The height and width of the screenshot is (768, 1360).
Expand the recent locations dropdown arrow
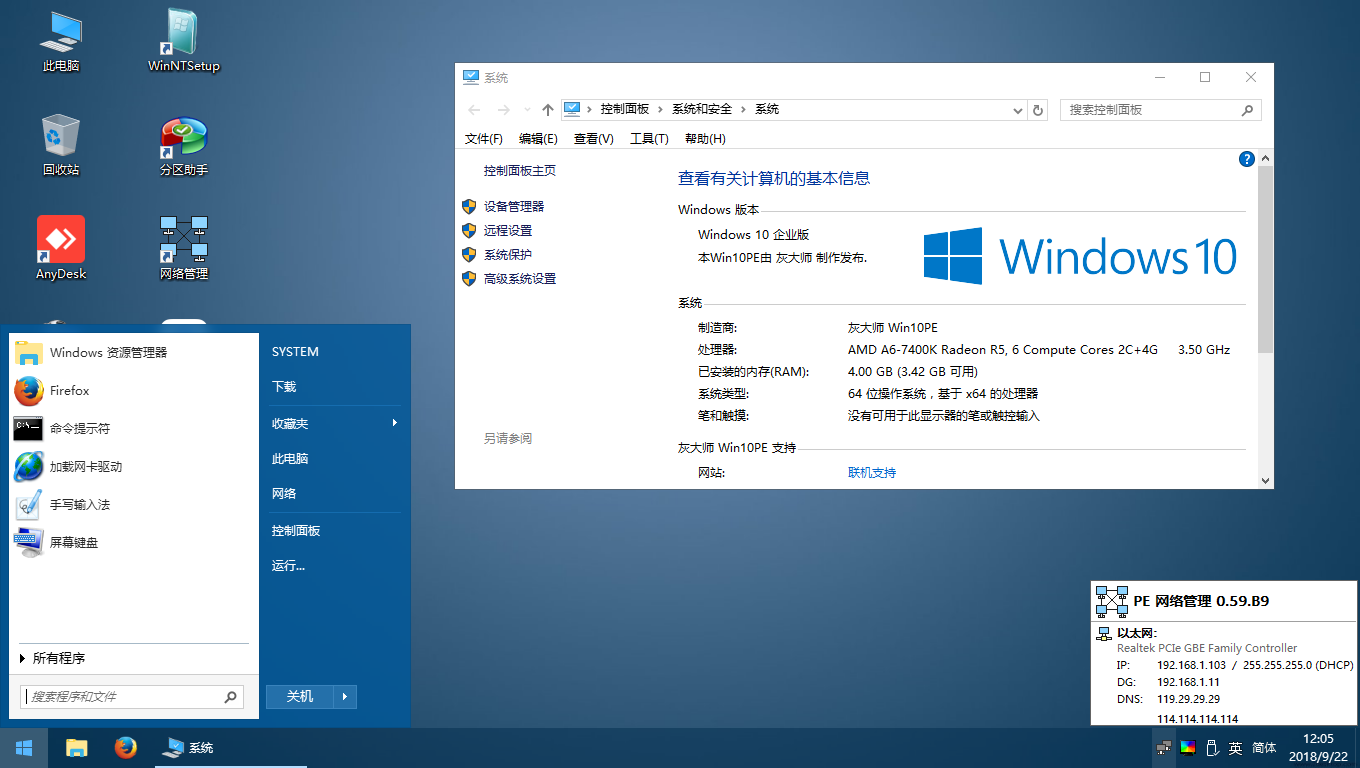pyautogui.click(x=527, y=110)
